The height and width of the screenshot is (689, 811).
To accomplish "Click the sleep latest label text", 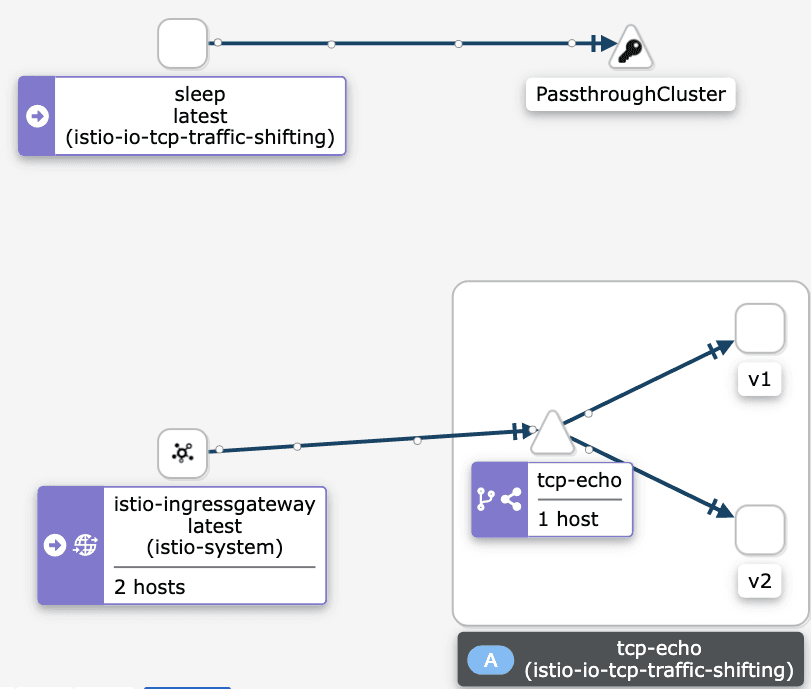I will tap(200, 116).
